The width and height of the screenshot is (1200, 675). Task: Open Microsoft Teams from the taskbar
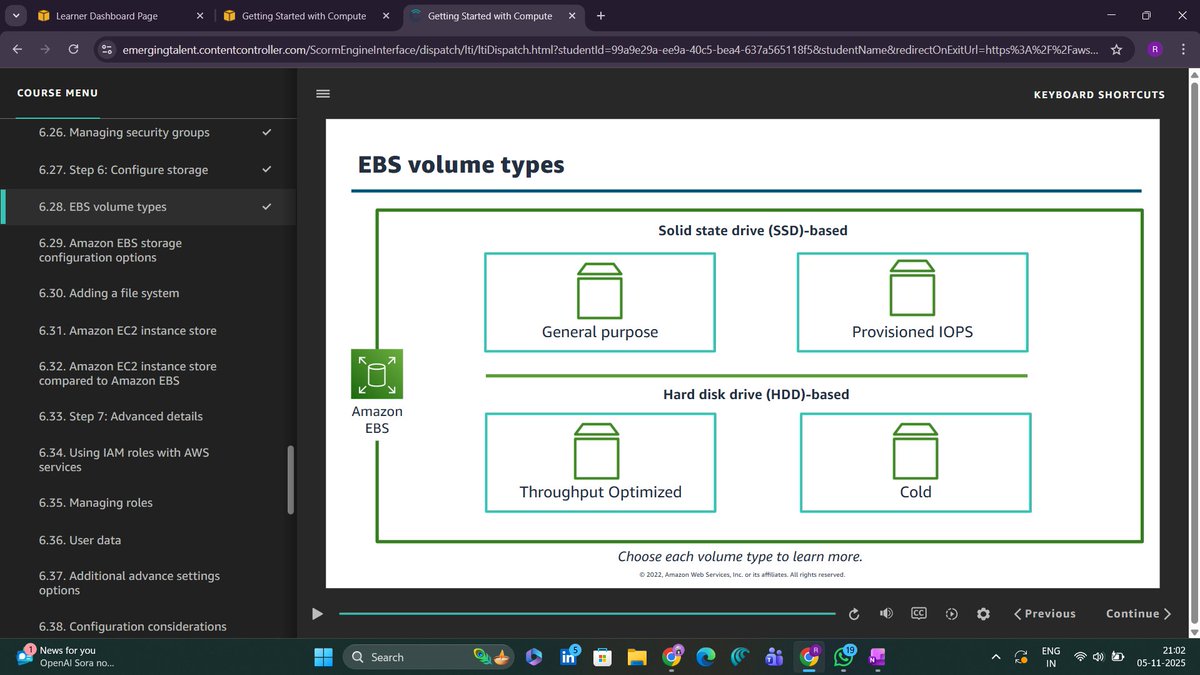(x=775, y=657)
